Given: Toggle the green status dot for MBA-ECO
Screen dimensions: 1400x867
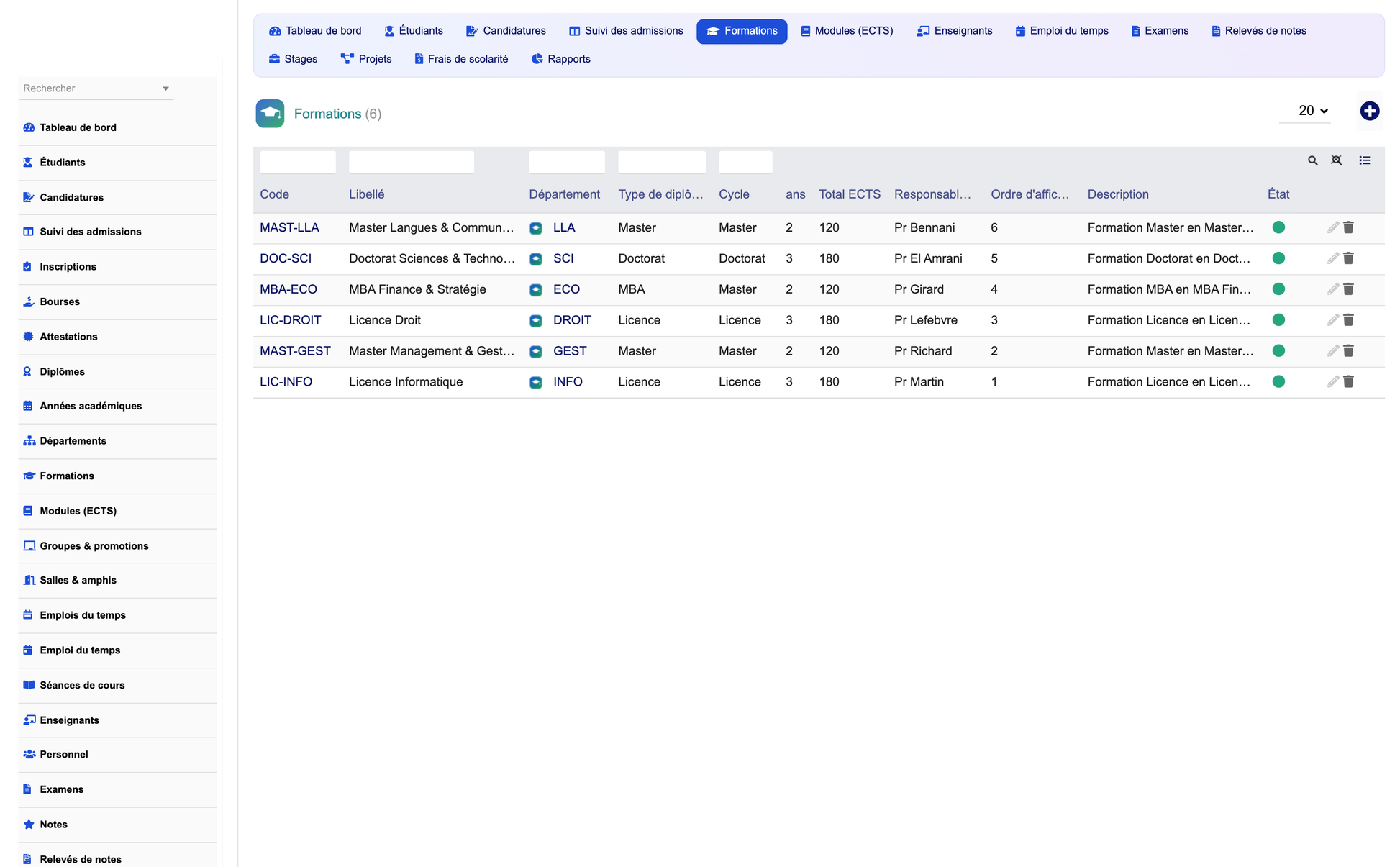Looking at the screenshot, I should 1278,289.
